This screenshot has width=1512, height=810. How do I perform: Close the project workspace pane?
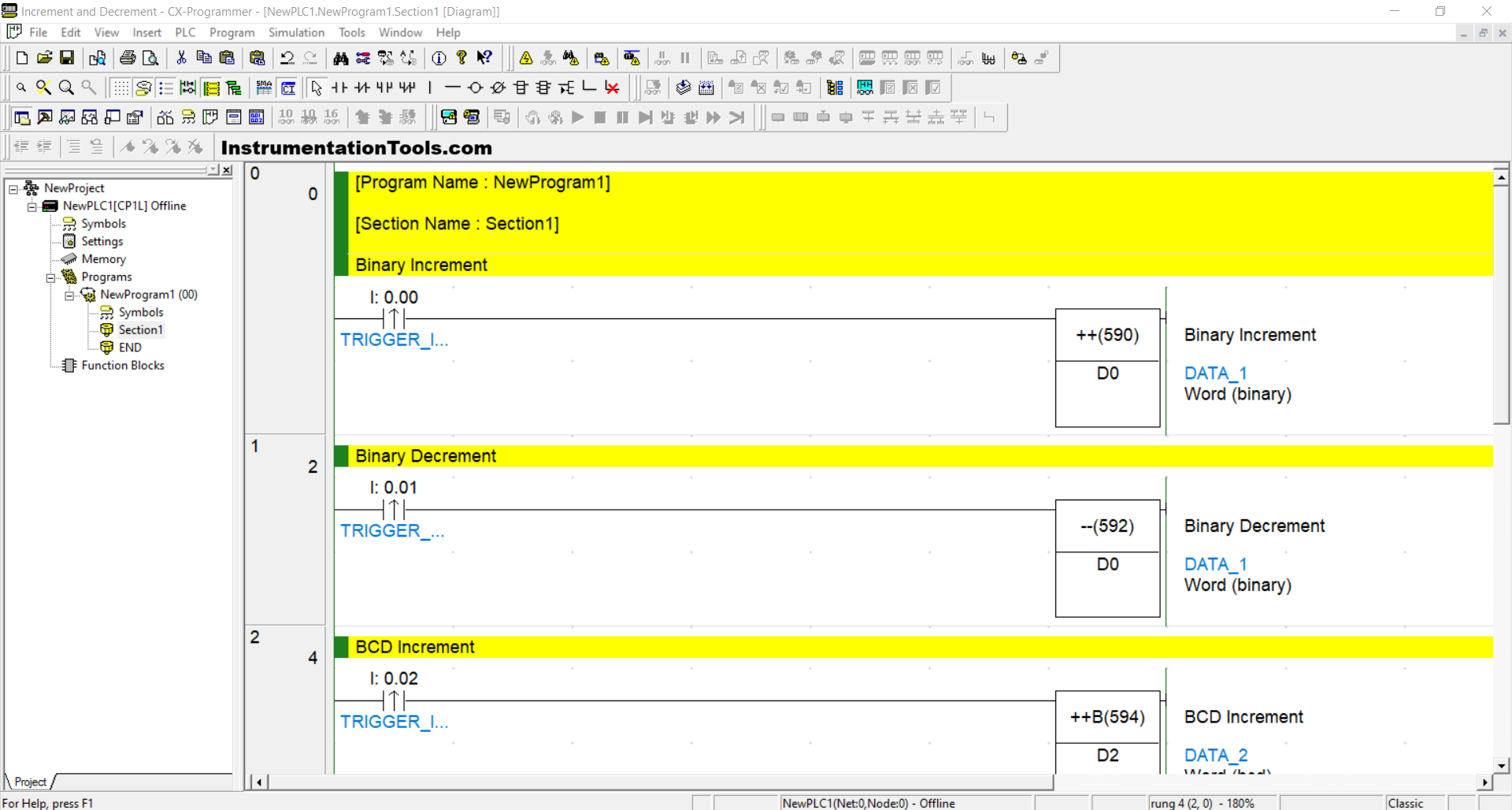pyautogui.click(x=227, y=170)
